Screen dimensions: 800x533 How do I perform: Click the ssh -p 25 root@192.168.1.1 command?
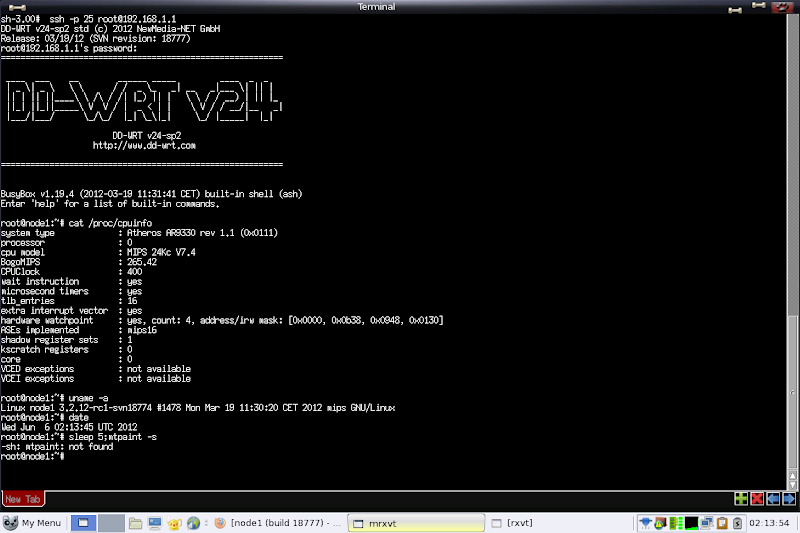tap(113, 19)
